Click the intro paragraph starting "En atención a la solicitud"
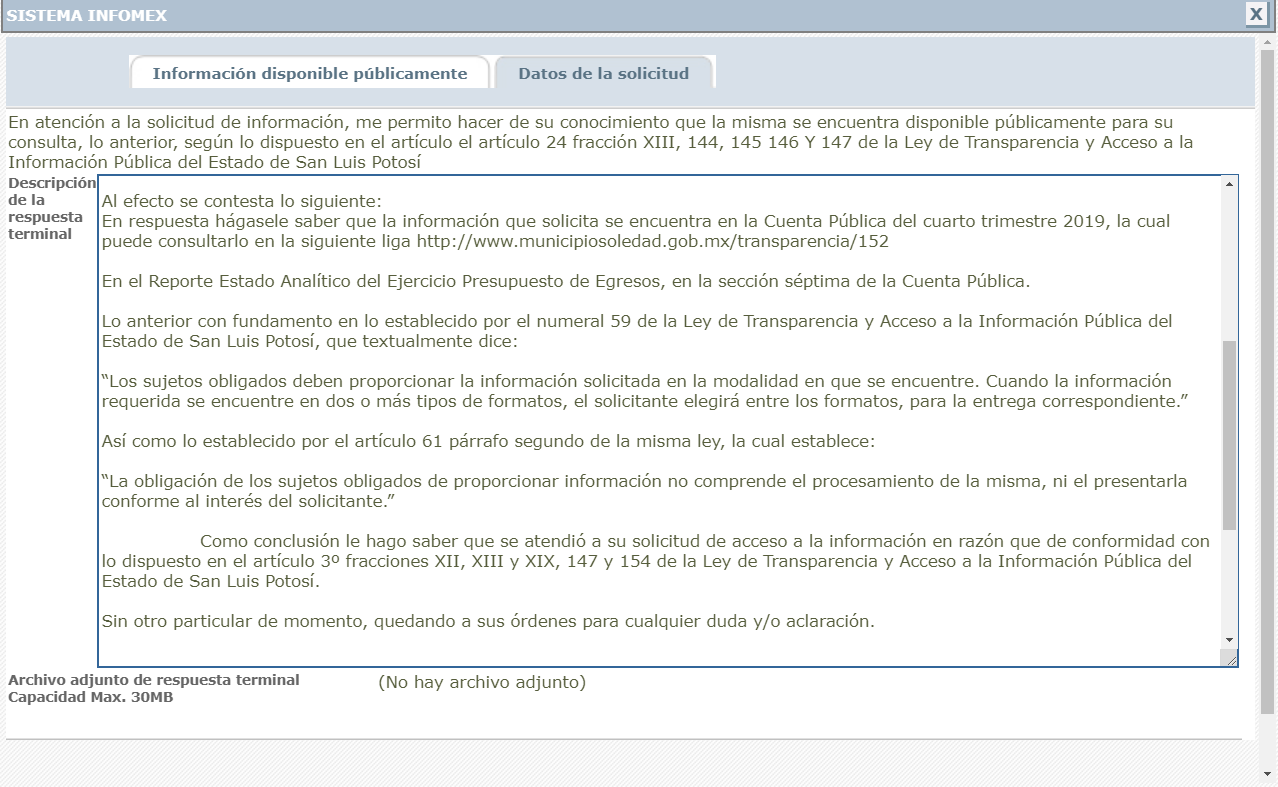 click(600, 142)
